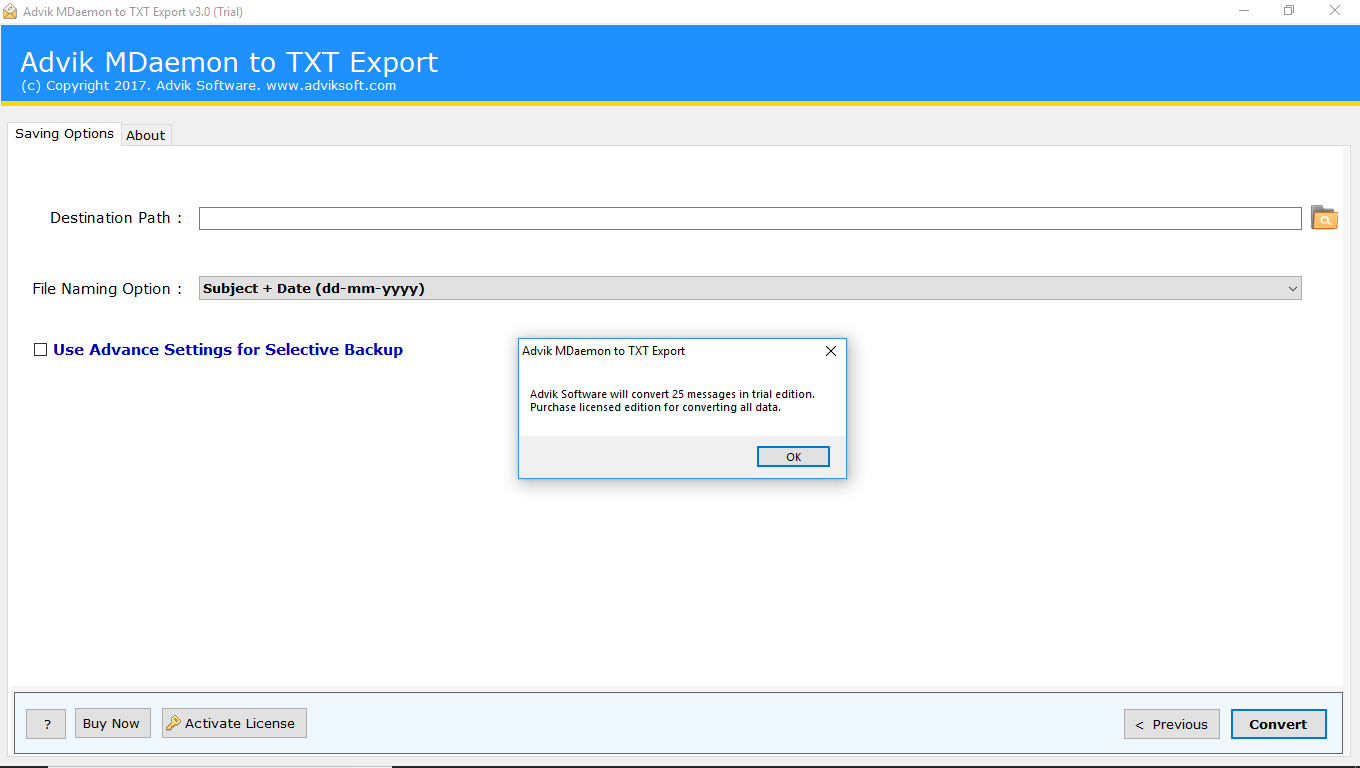
Task: Close the trial notice dialog
Action: [x=830, y=351]
